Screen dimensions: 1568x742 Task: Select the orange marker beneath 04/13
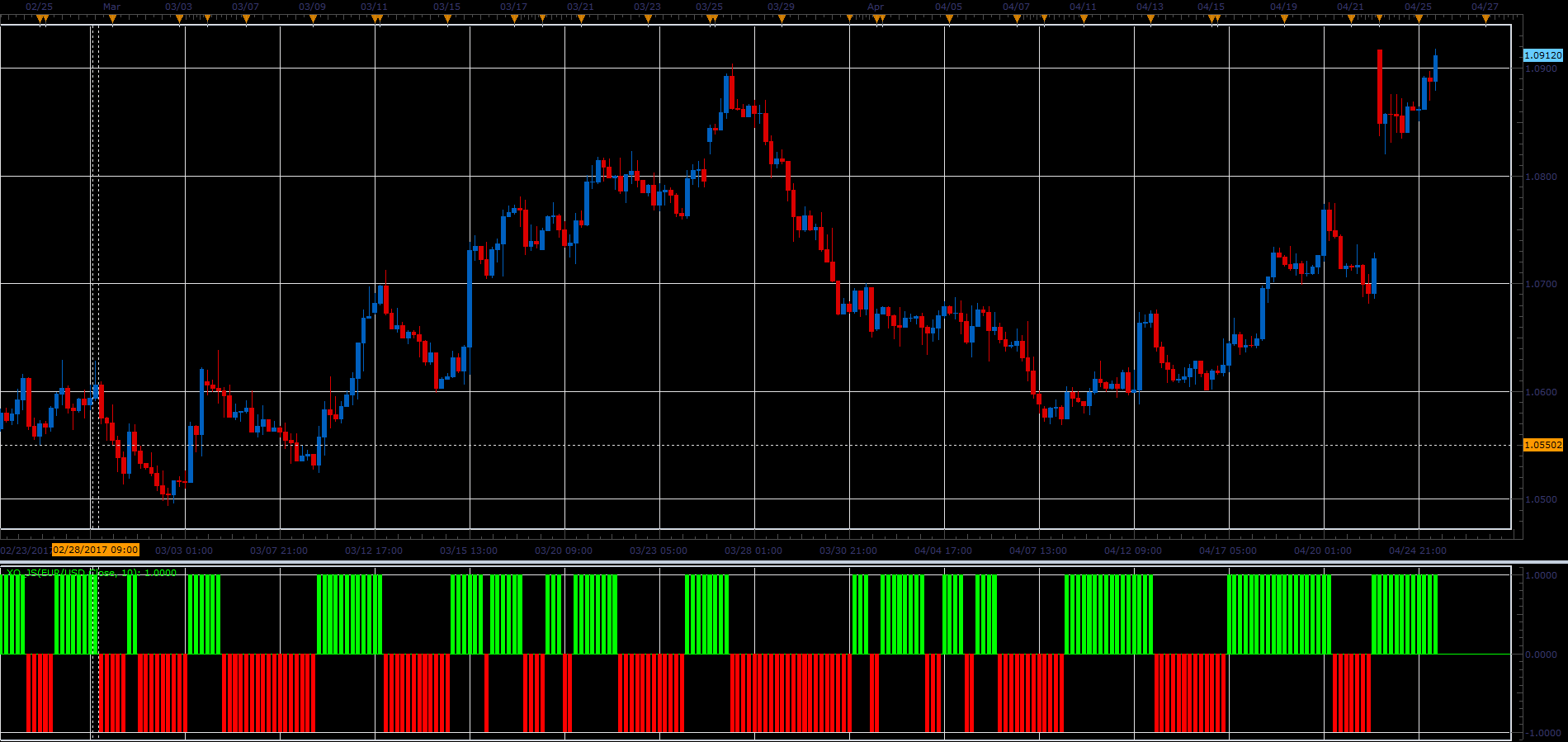coord(1150,18)
